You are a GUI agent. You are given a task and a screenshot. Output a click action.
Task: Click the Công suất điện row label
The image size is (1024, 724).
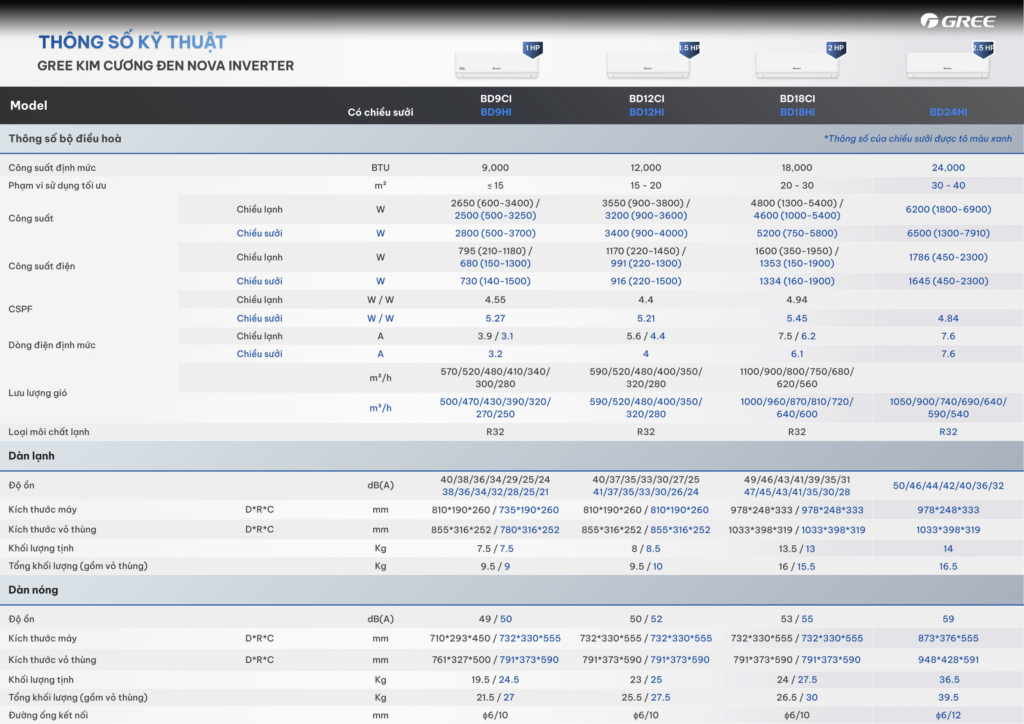(x=41, y=266)
